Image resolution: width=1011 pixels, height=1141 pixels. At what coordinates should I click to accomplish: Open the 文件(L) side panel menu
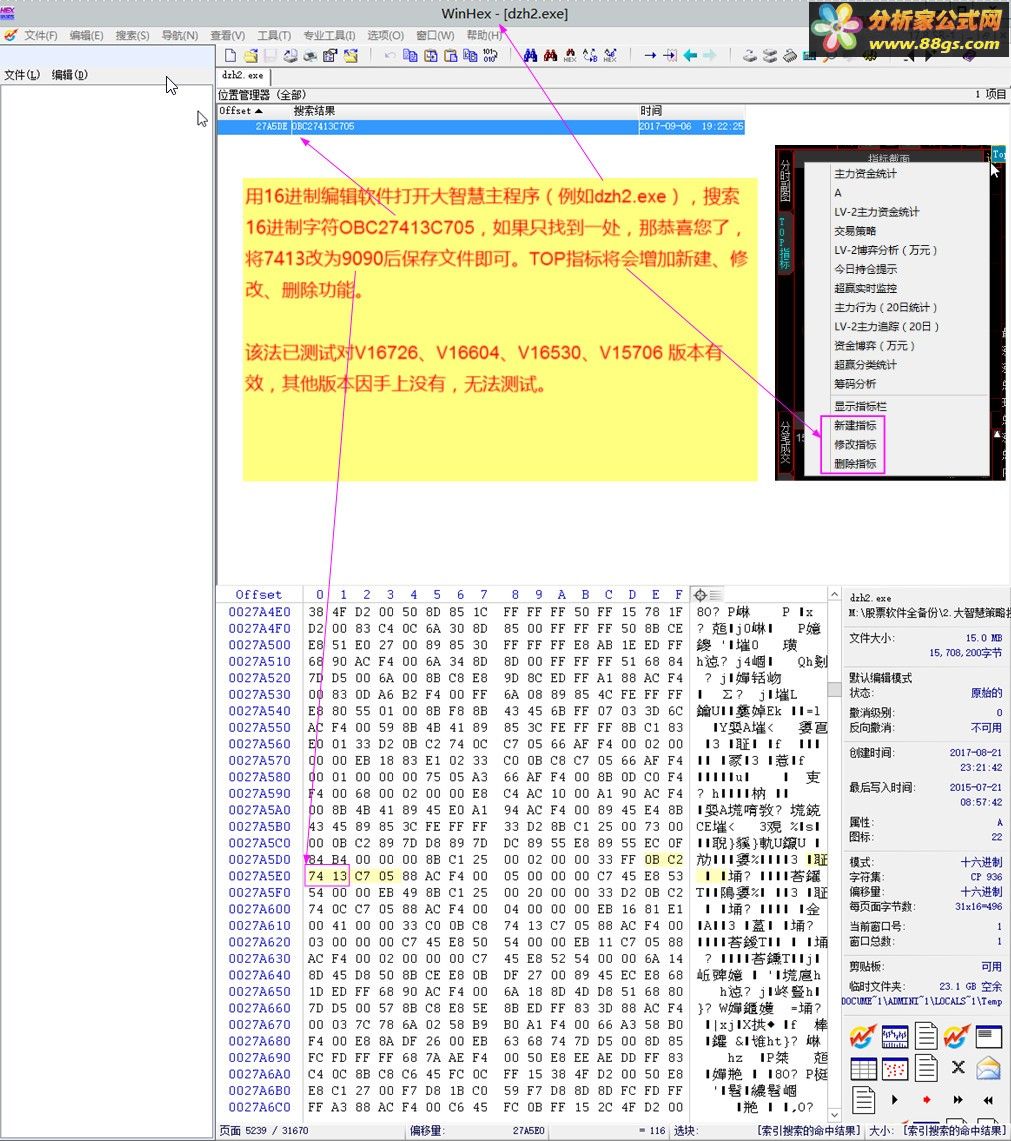click(x=22, y=75)
